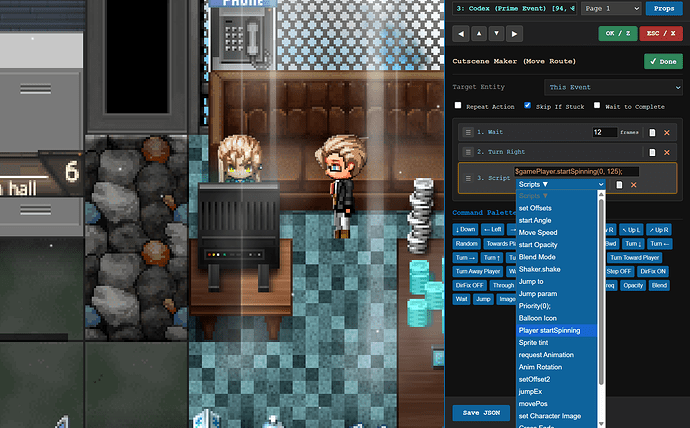Grab the drag handle of Turn Right step
This screenshot has height=428, width=690.
(x=468, y=152)
